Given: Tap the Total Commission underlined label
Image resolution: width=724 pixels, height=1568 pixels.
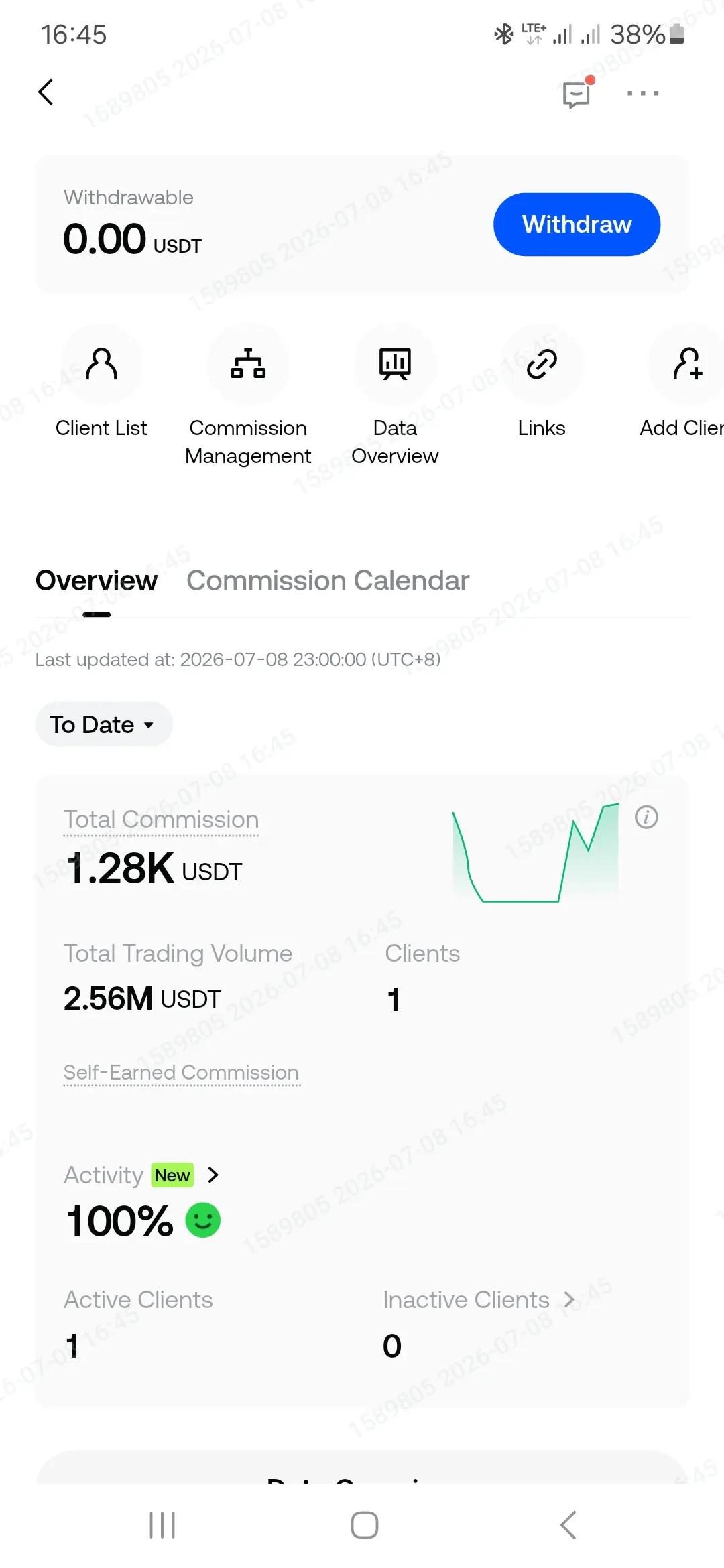Looking at the screenshot, I should pos(161,820).
